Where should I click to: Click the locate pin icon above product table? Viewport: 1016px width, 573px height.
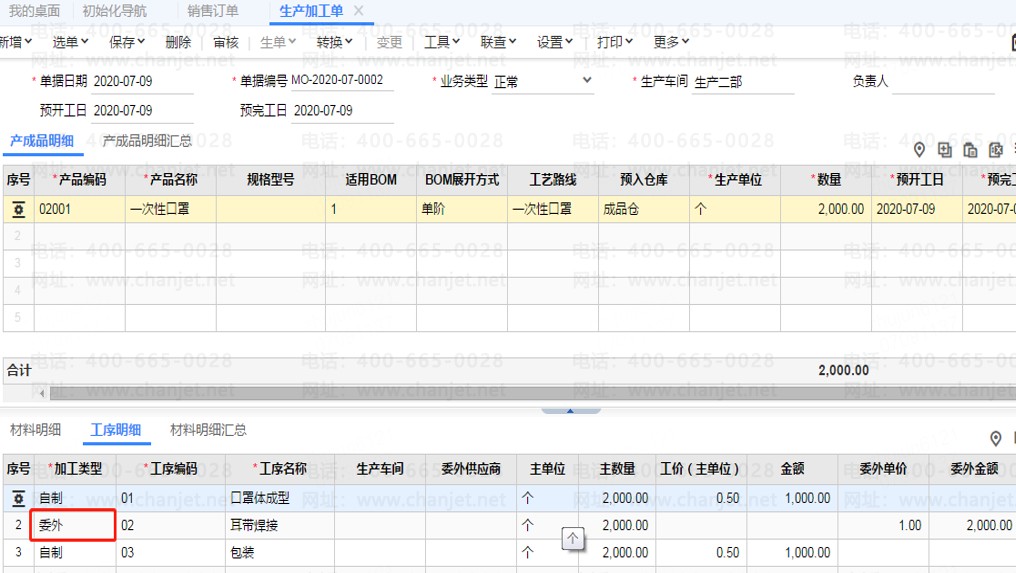920,150
